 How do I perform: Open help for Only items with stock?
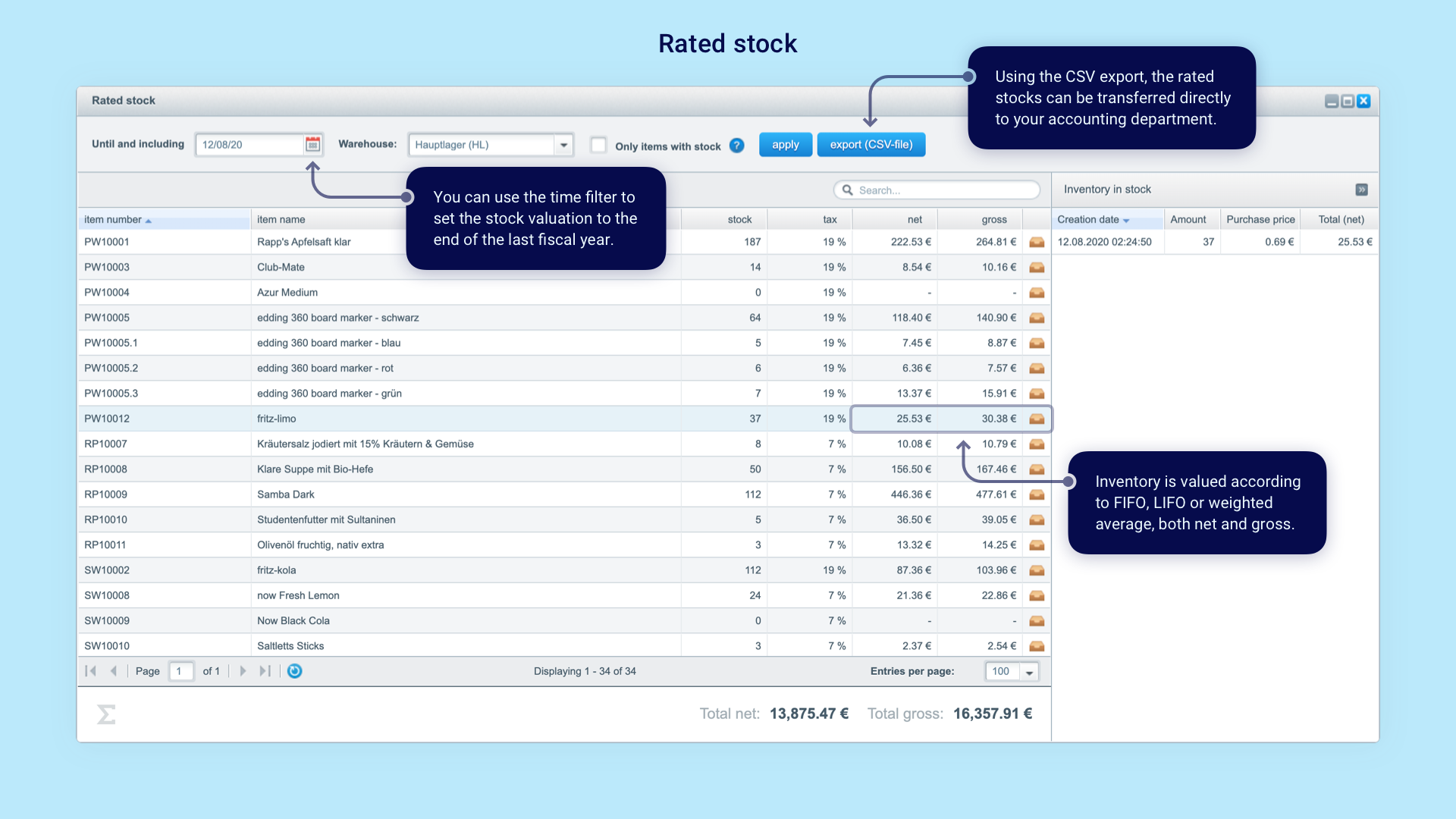[x=736, y=146]
